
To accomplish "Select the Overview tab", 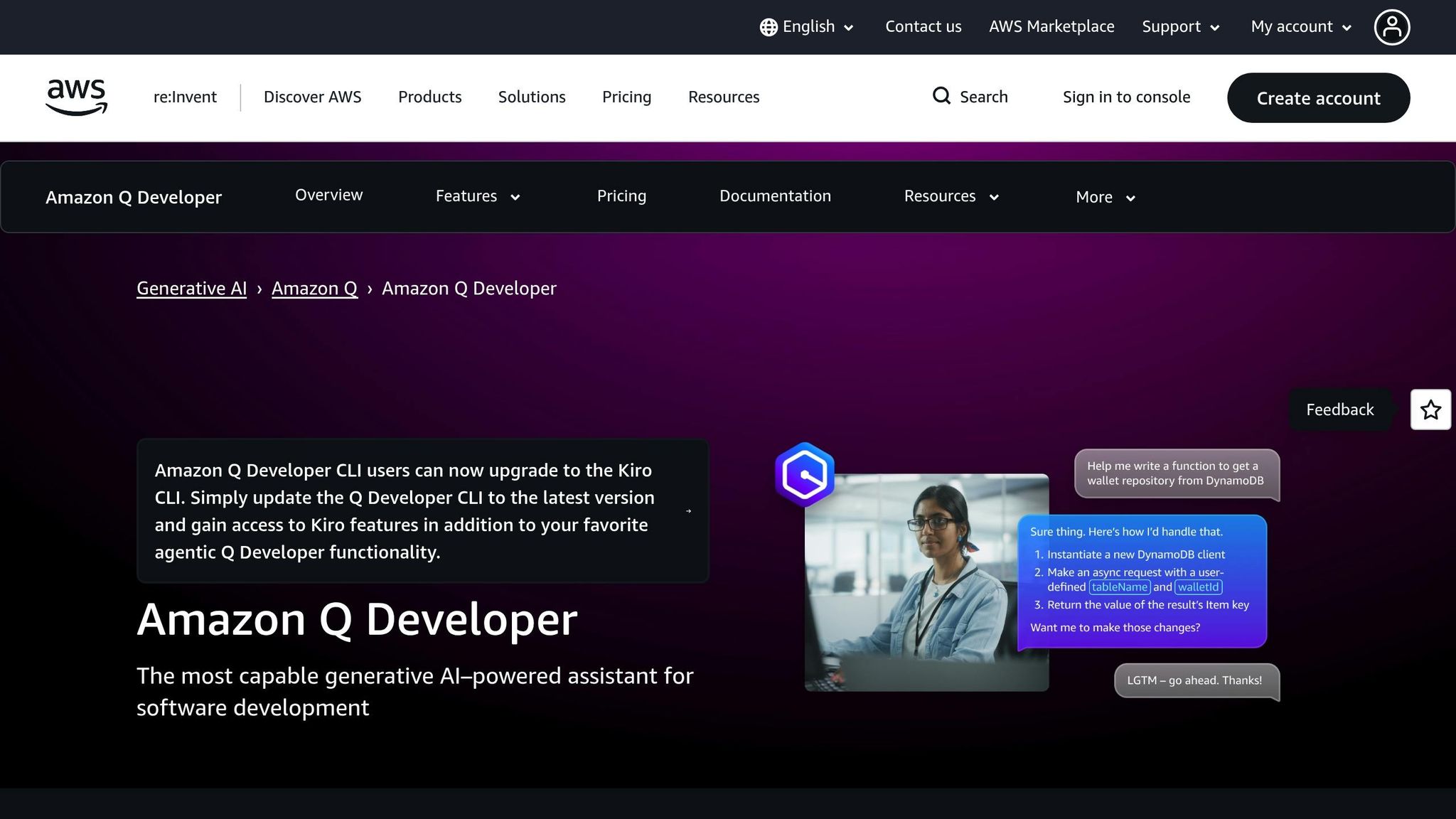I will pos(328,194).
